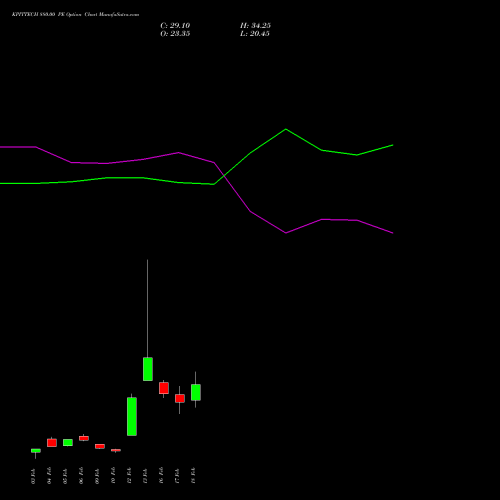Click the green 13 Feb candle body

click(148, 369)
